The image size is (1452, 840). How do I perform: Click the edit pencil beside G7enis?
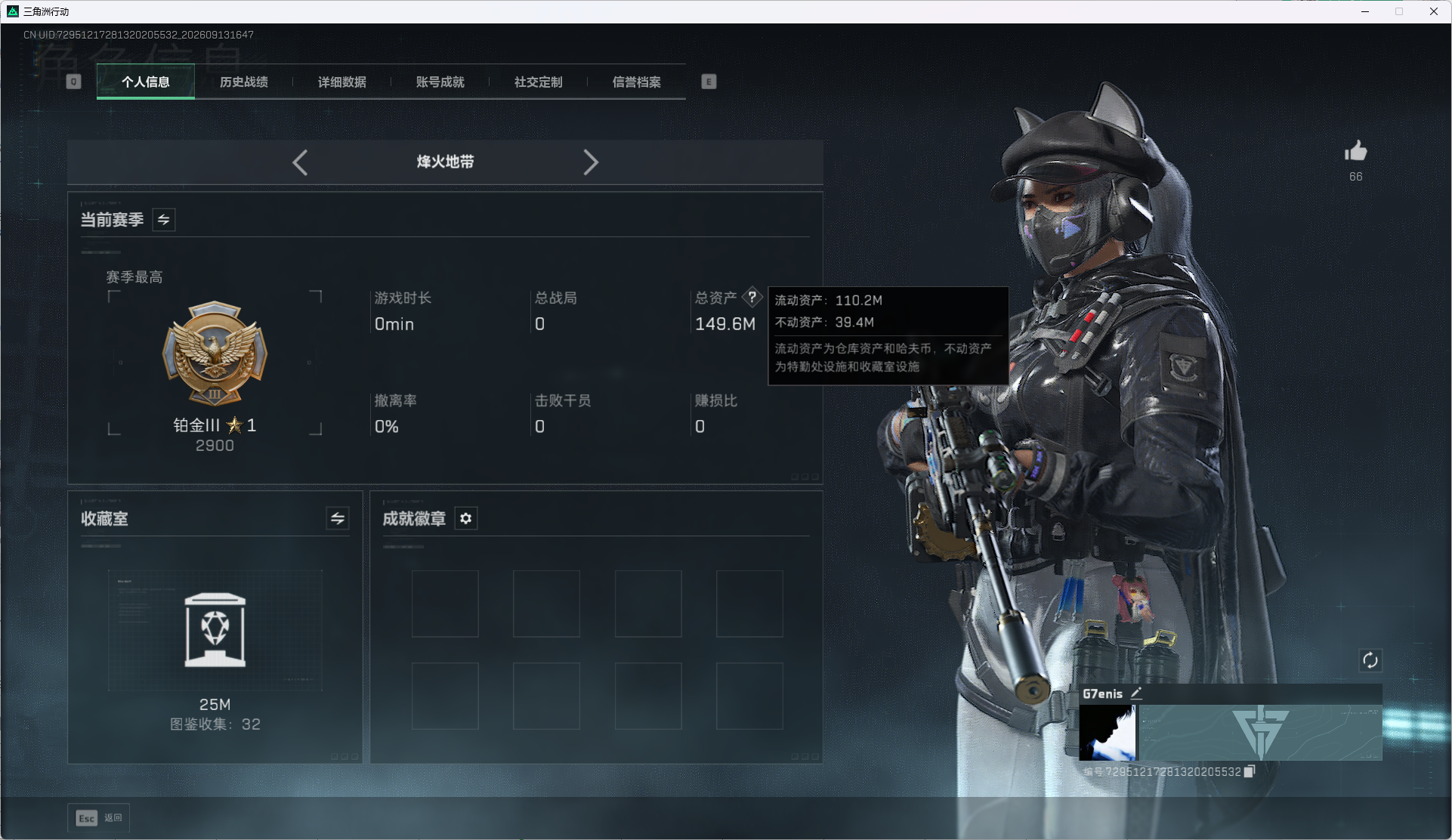click(1136, 693)
